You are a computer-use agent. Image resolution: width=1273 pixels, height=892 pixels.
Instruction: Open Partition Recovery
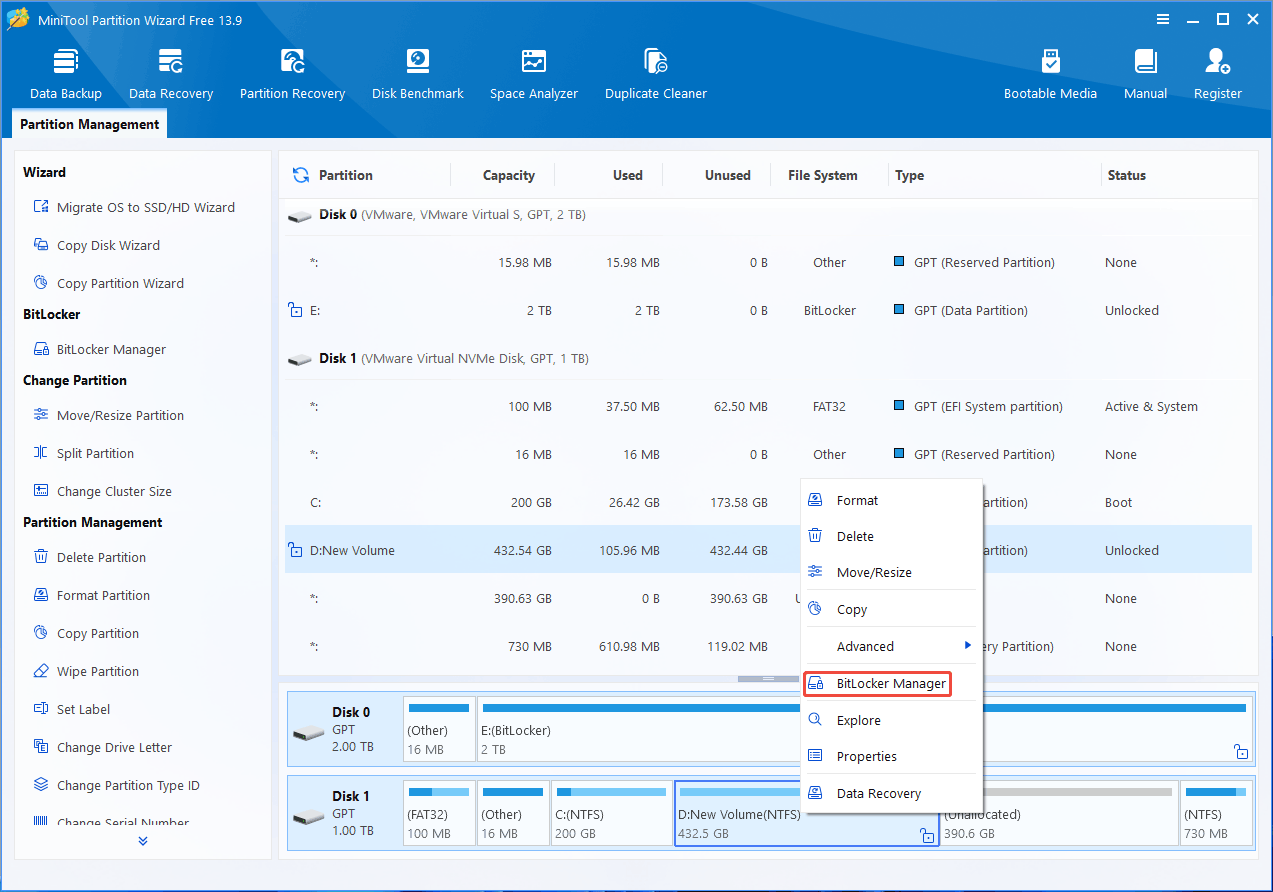tap(292, 73)
